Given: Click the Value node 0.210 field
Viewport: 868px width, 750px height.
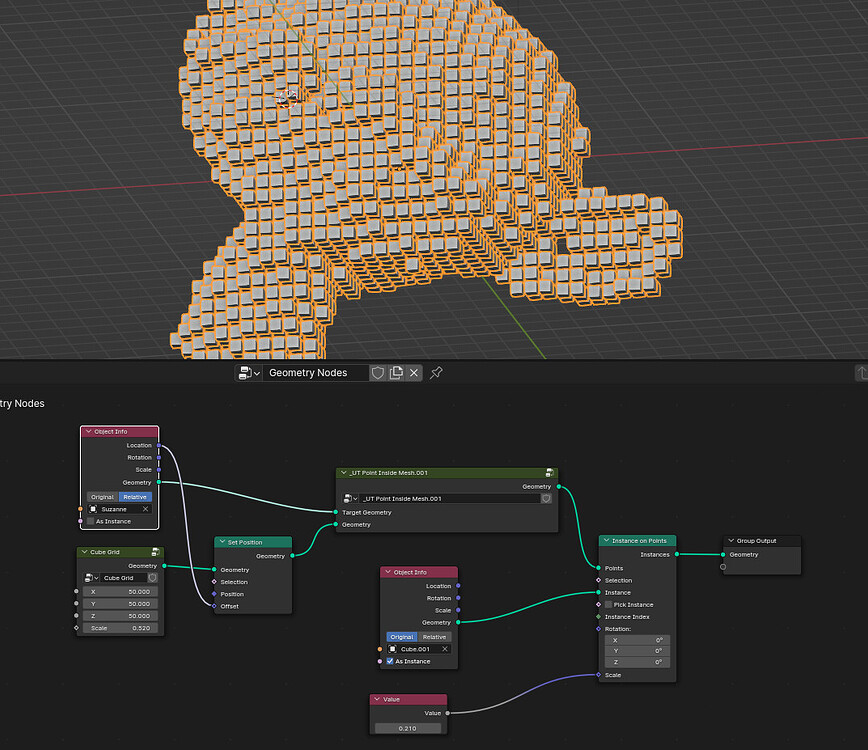Looking at the screenshot, I should click(408, 728).
